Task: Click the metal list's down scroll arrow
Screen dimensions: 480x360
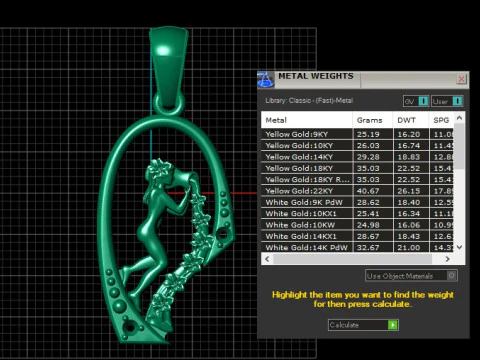Action: (459, 247)
